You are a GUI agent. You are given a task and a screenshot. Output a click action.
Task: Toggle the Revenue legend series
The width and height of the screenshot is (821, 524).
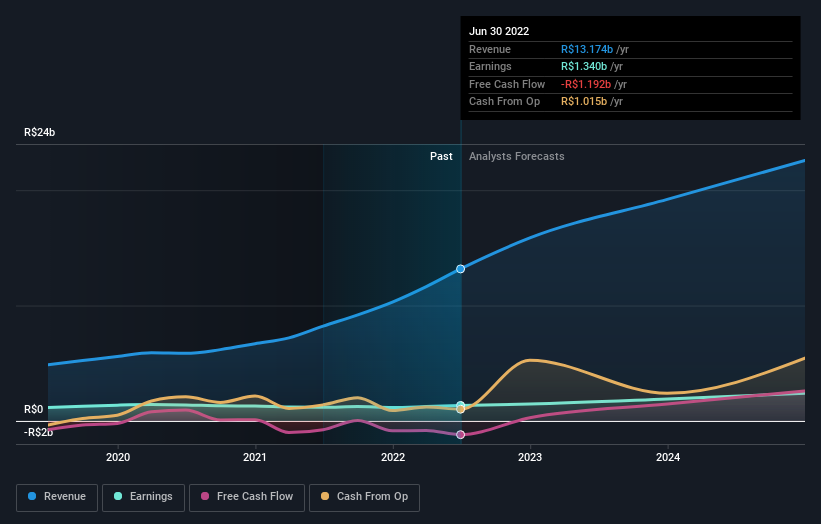pyautogui.click(x=57, y=497)
